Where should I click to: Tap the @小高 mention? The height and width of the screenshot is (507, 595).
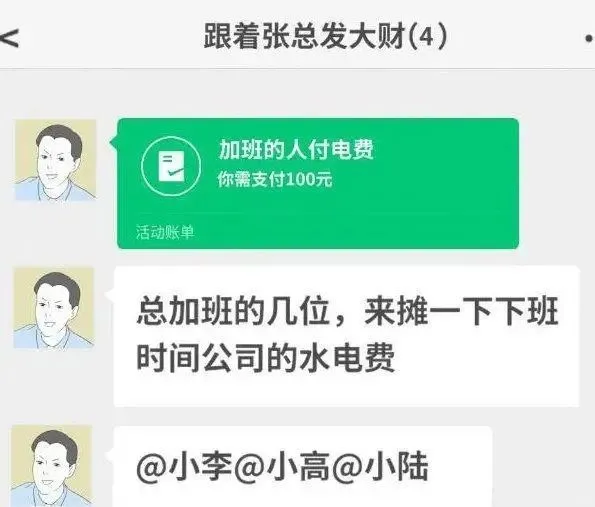pos(282,466)
